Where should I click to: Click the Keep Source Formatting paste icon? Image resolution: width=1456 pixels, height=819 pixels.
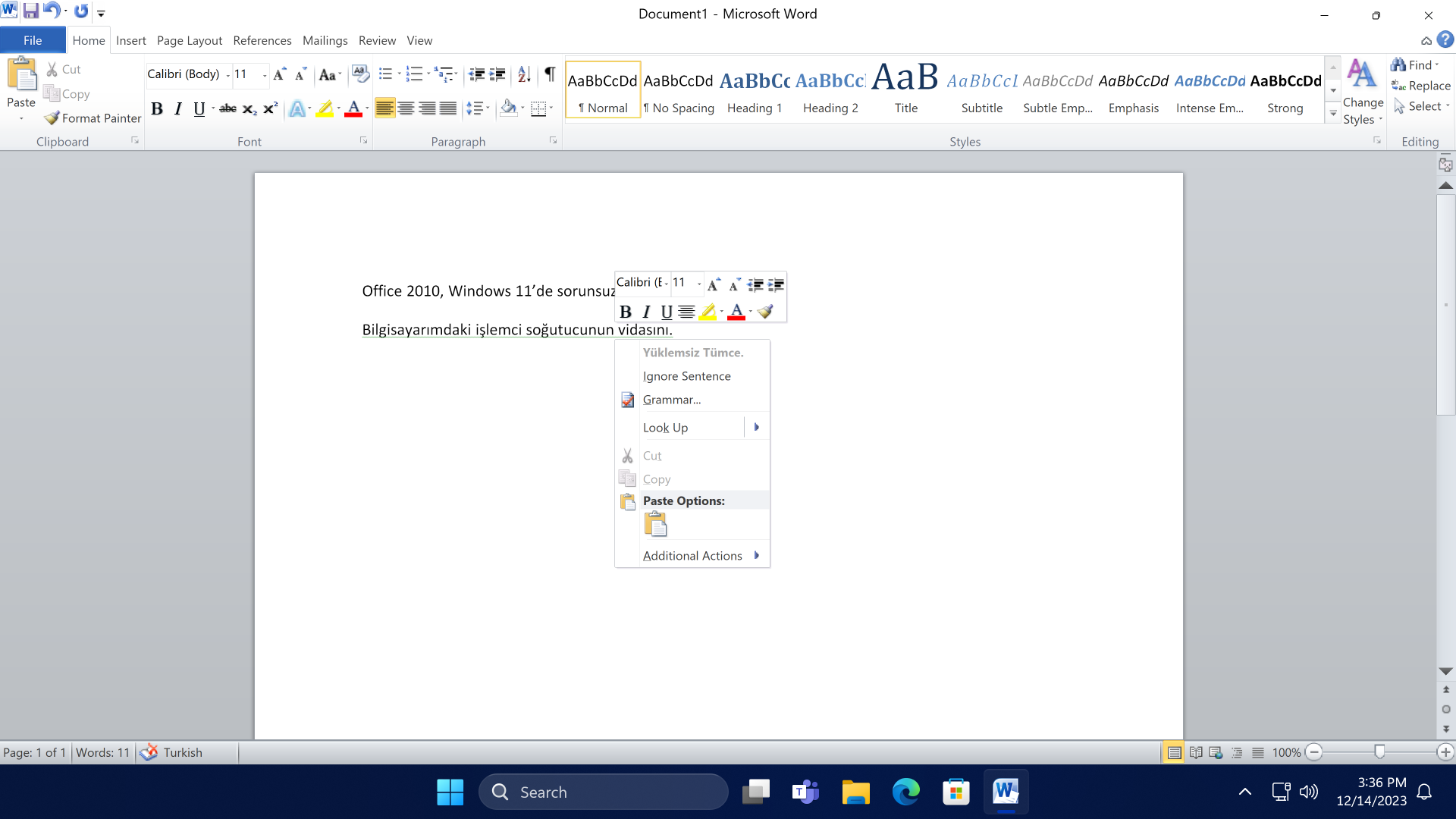pos(655,525)
